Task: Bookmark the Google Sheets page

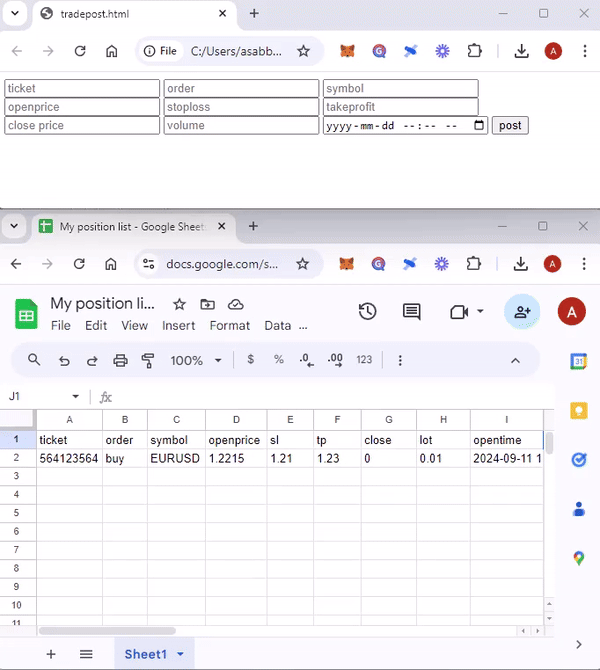Action: [303, 264]
